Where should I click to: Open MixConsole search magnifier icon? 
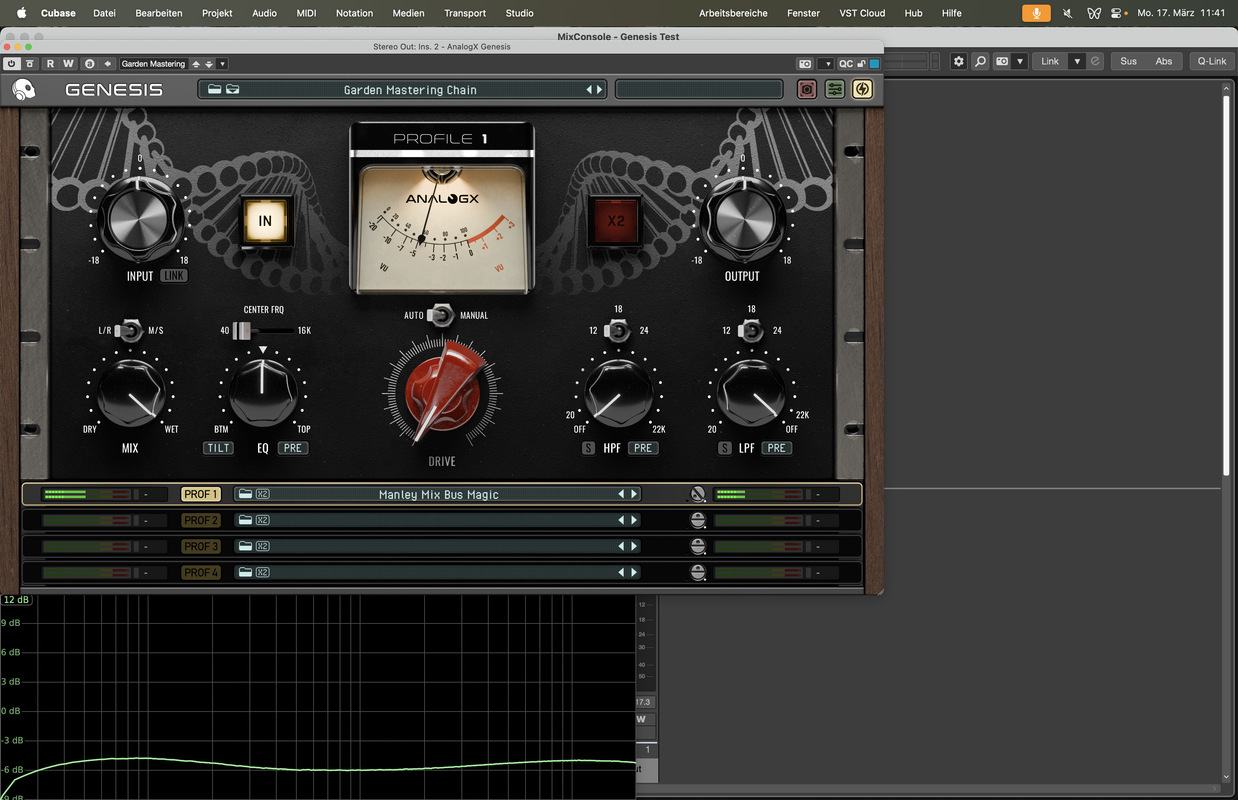point(980,61)
